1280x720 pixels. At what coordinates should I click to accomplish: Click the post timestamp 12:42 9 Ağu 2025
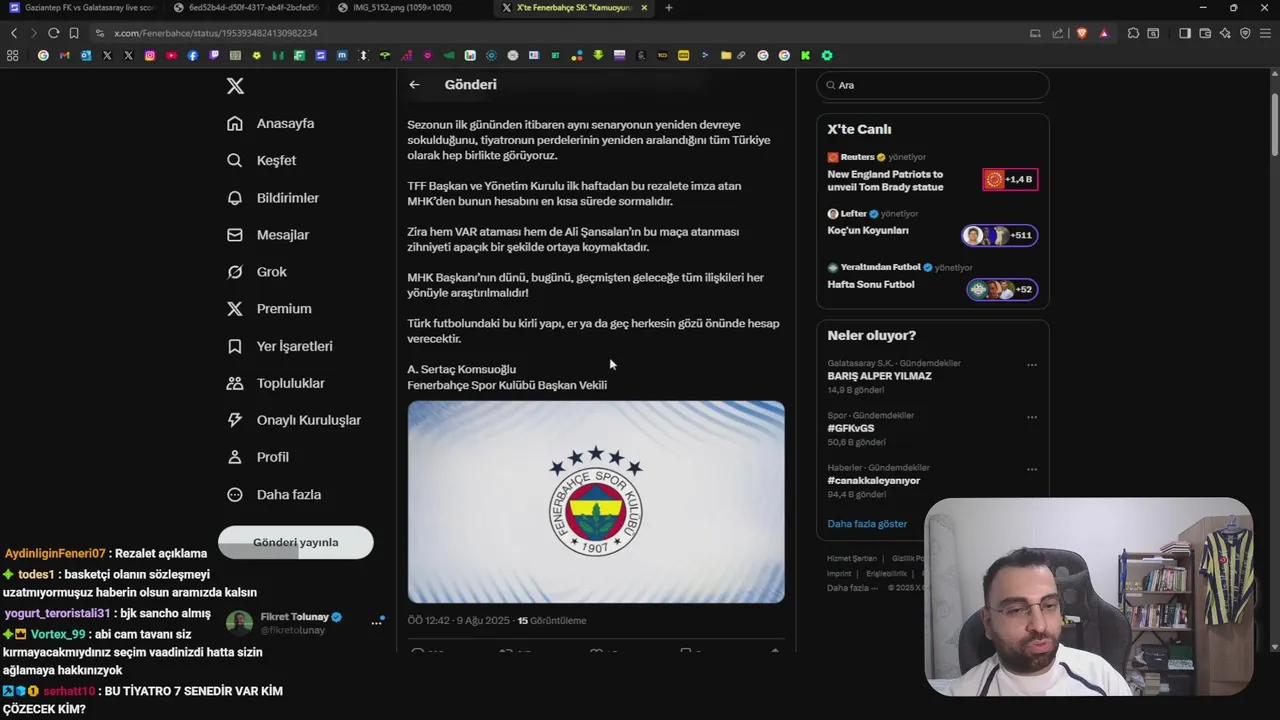[x=458, y=620]
